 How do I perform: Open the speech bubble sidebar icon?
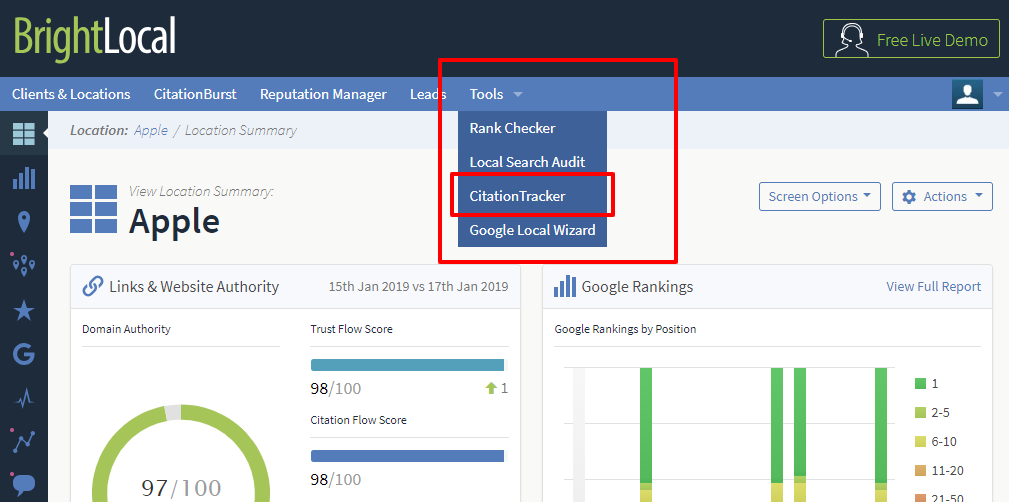click(x=24, y=484)
